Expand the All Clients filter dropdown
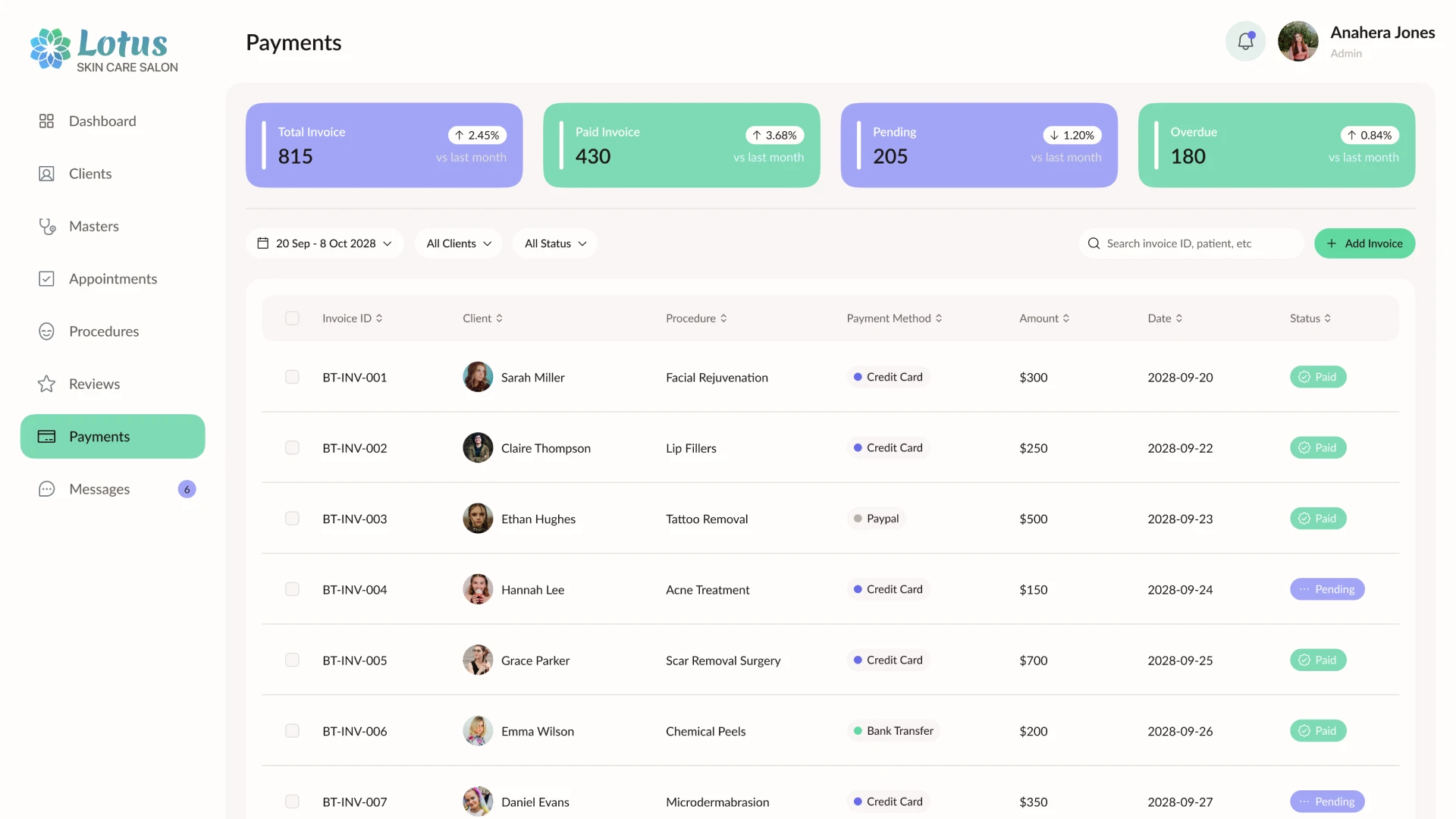 458,243
